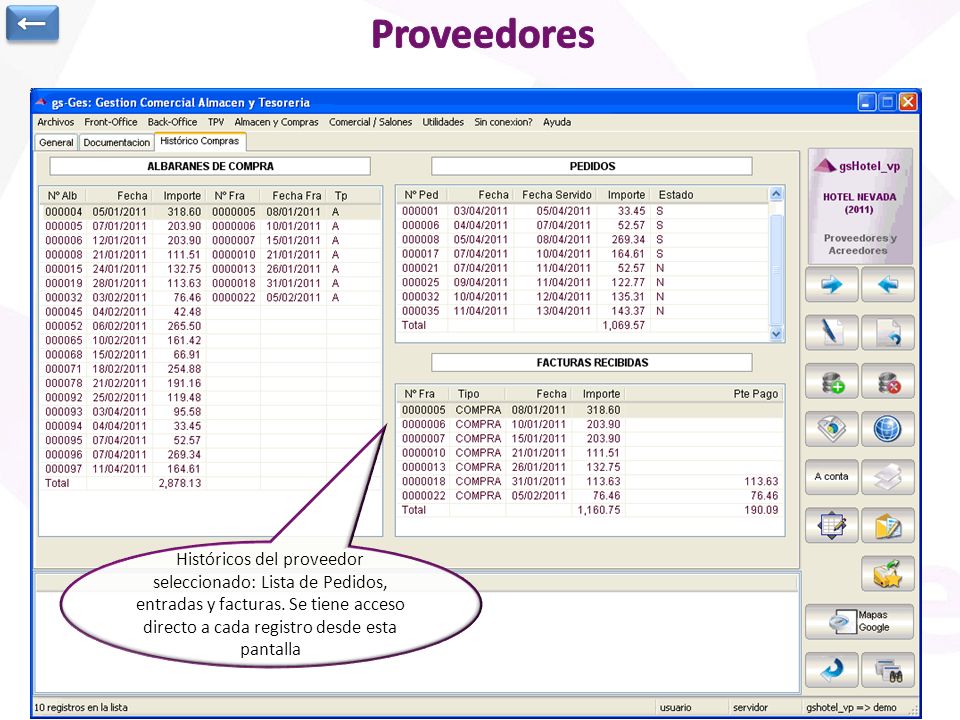Image resolution: width=960 pixels, height=720 pixels.
Task: Open the Utilidades menu
Action: pos(443,122)
